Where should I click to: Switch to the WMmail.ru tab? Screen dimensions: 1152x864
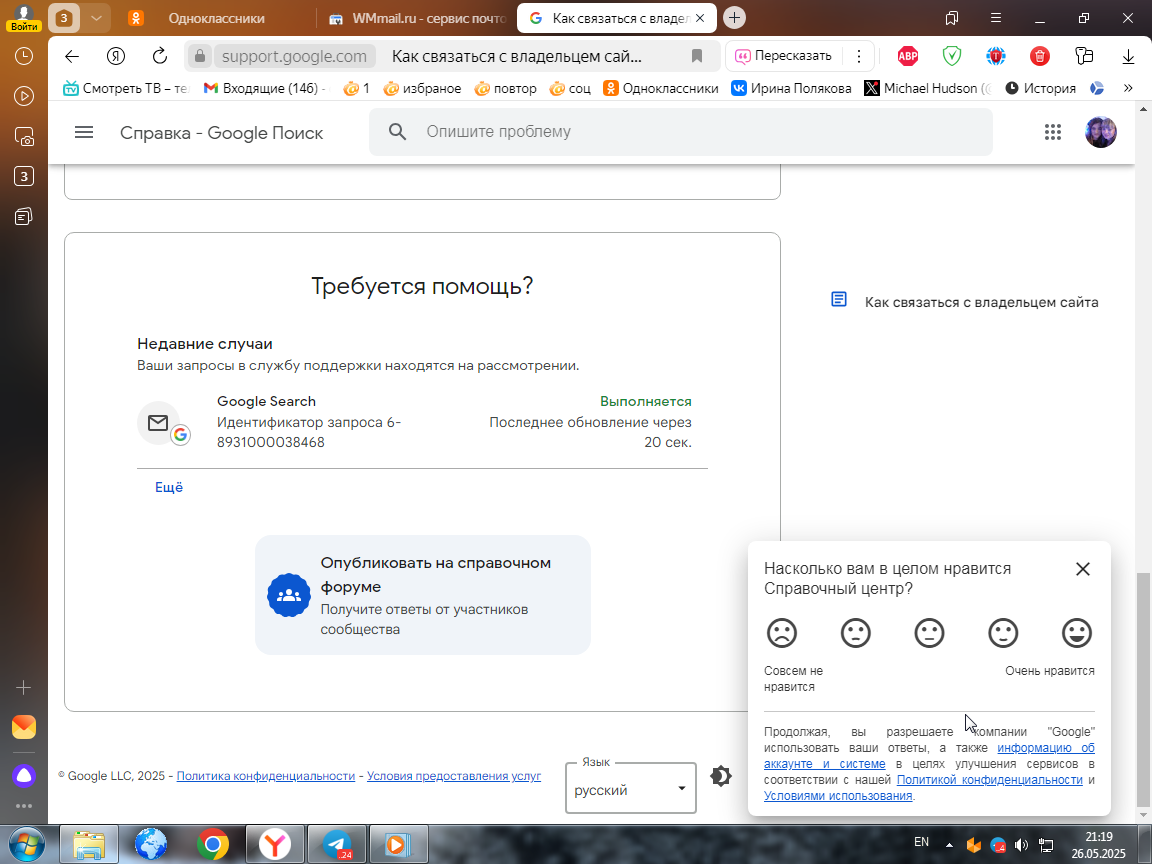click(x=417, y=18)
